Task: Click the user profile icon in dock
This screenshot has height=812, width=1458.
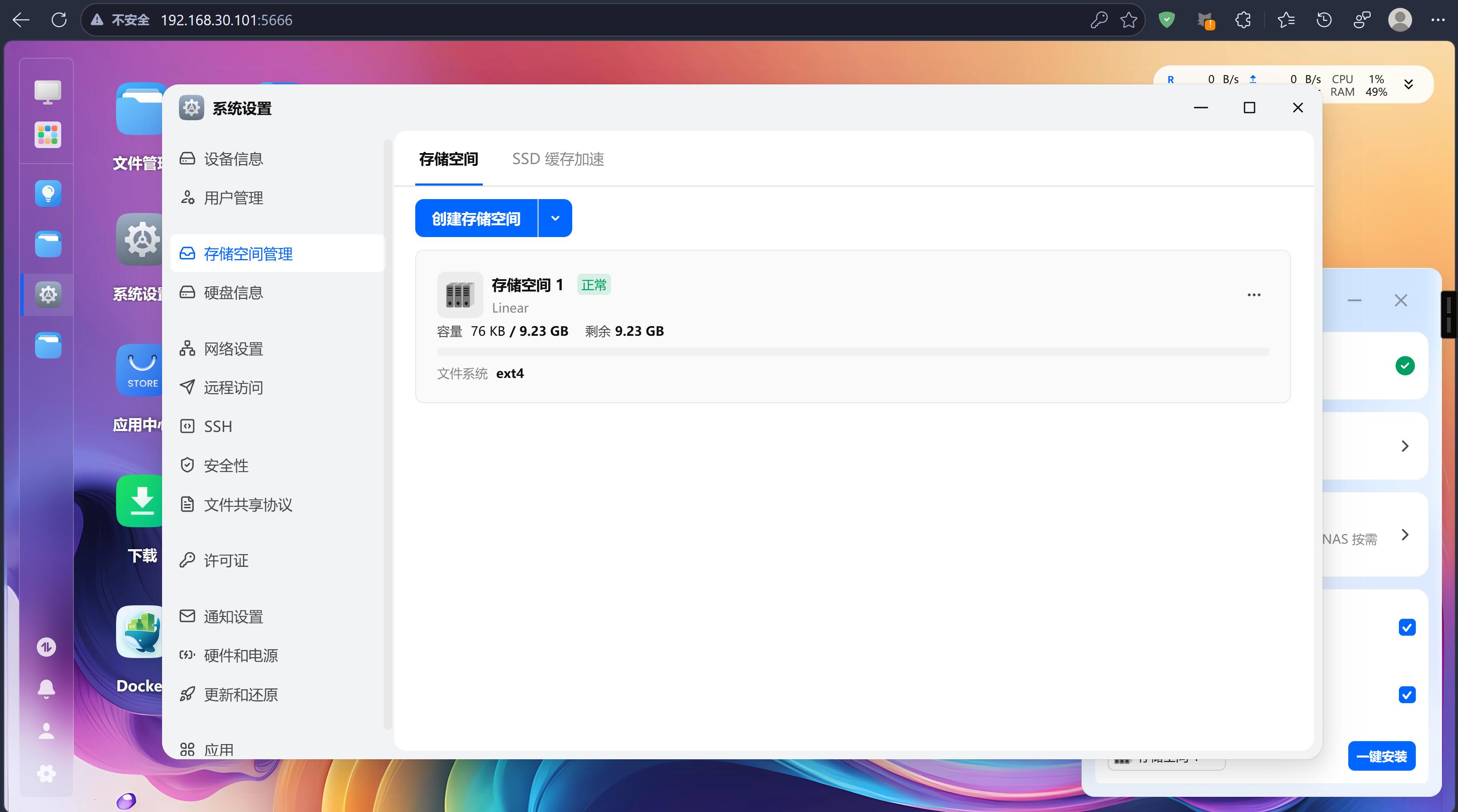Action: tap(46, 731)
